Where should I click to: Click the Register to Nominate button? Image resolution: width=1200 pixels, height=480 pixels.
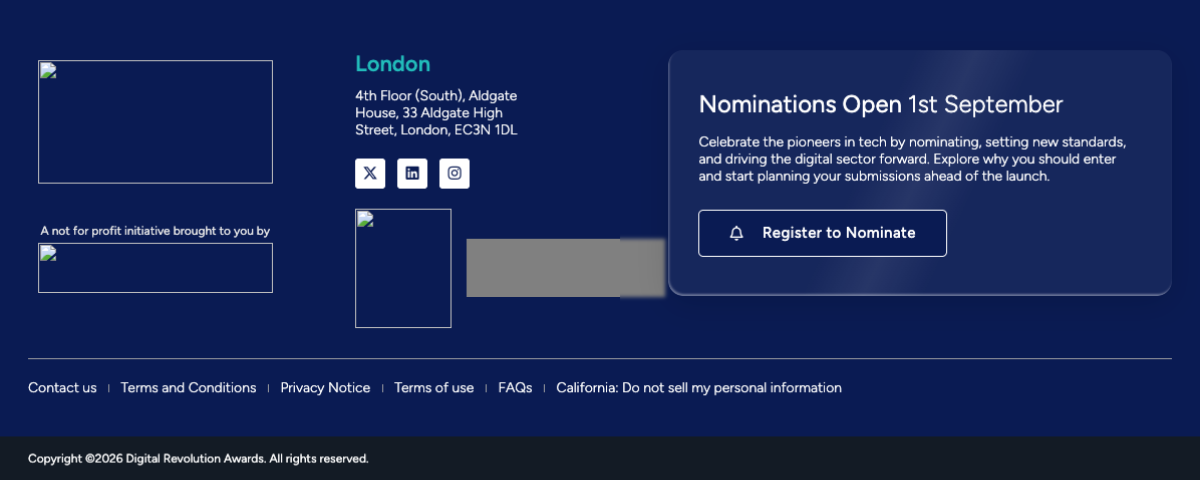822,233
